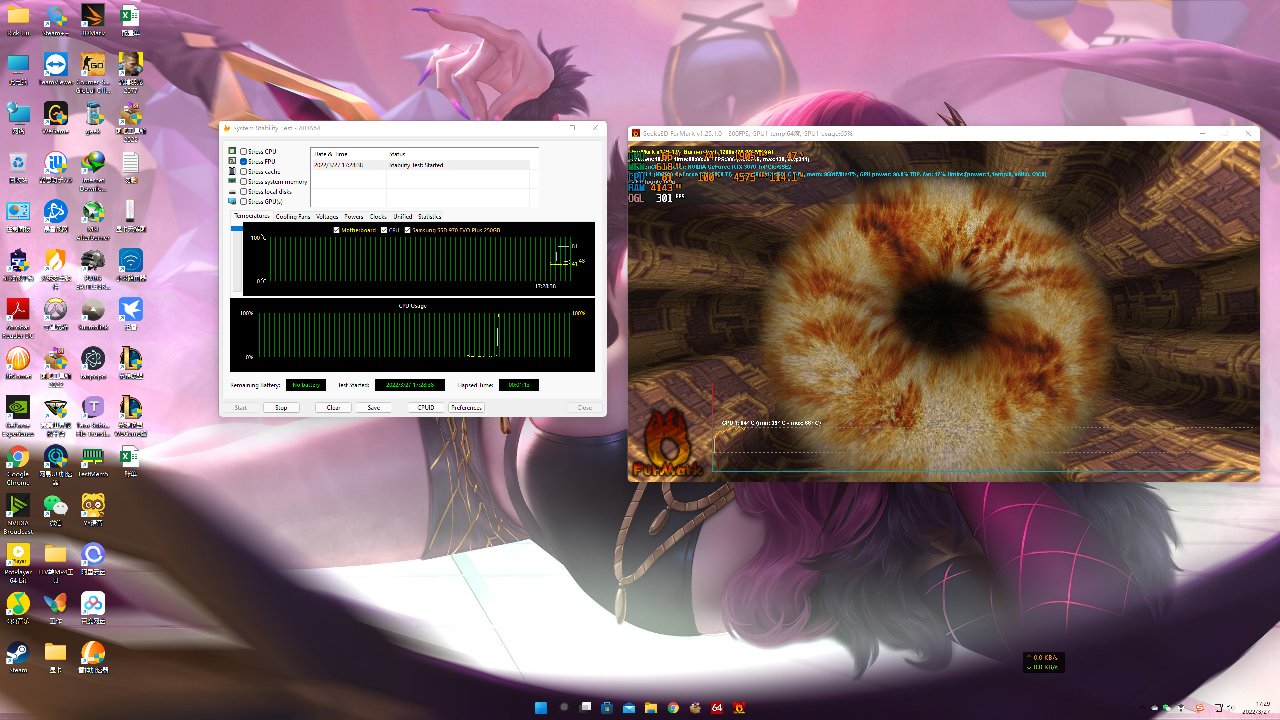Switch to the Clocks tab
The image size is (1280, 720).
pos(378,216)
